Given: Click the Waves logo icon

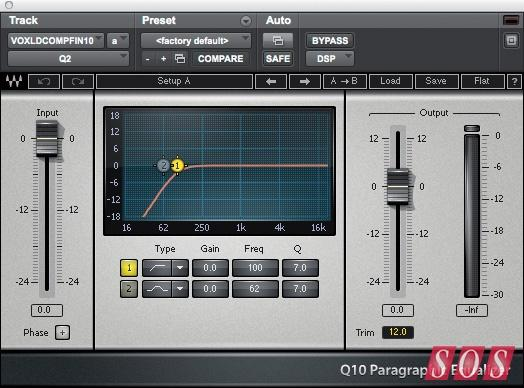Looking at the screenshot, I should click(14, 81).
